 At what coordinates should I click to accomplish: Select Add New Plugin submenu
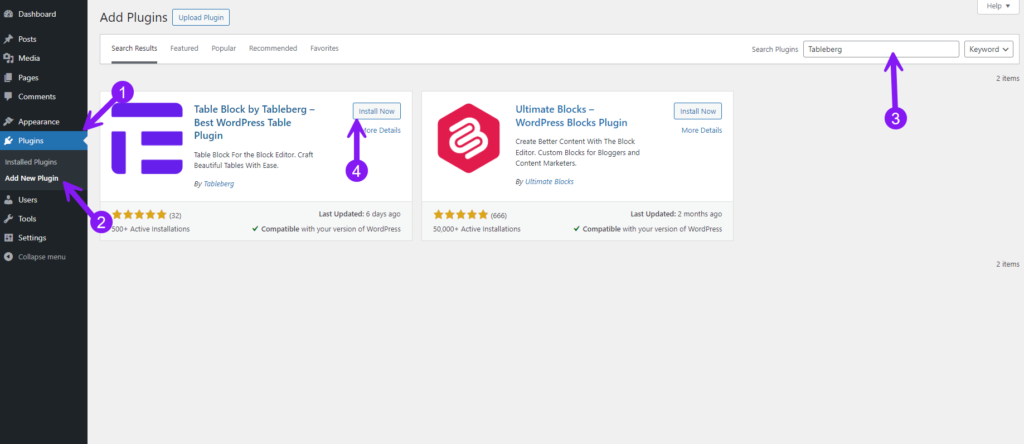[31, 178]
